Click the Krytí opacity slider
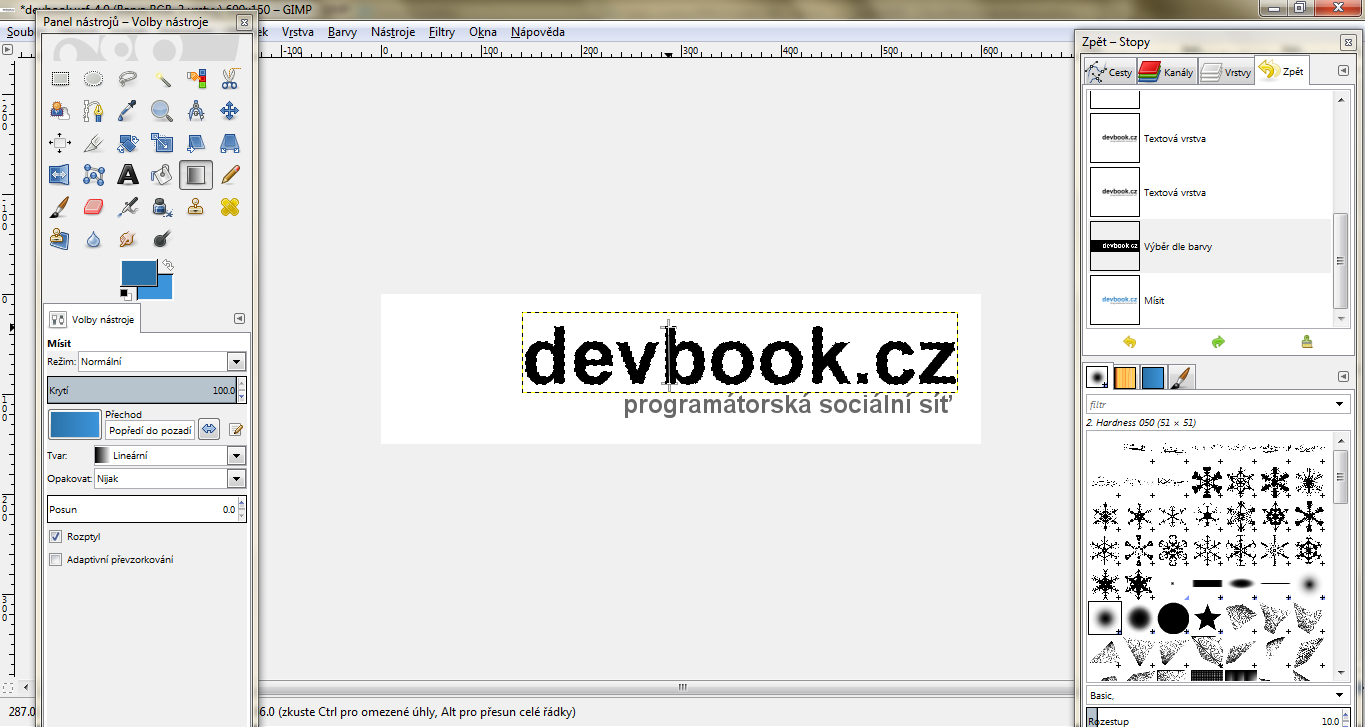The height and width of the screenshot is (727, 1365). coord(141,390)
